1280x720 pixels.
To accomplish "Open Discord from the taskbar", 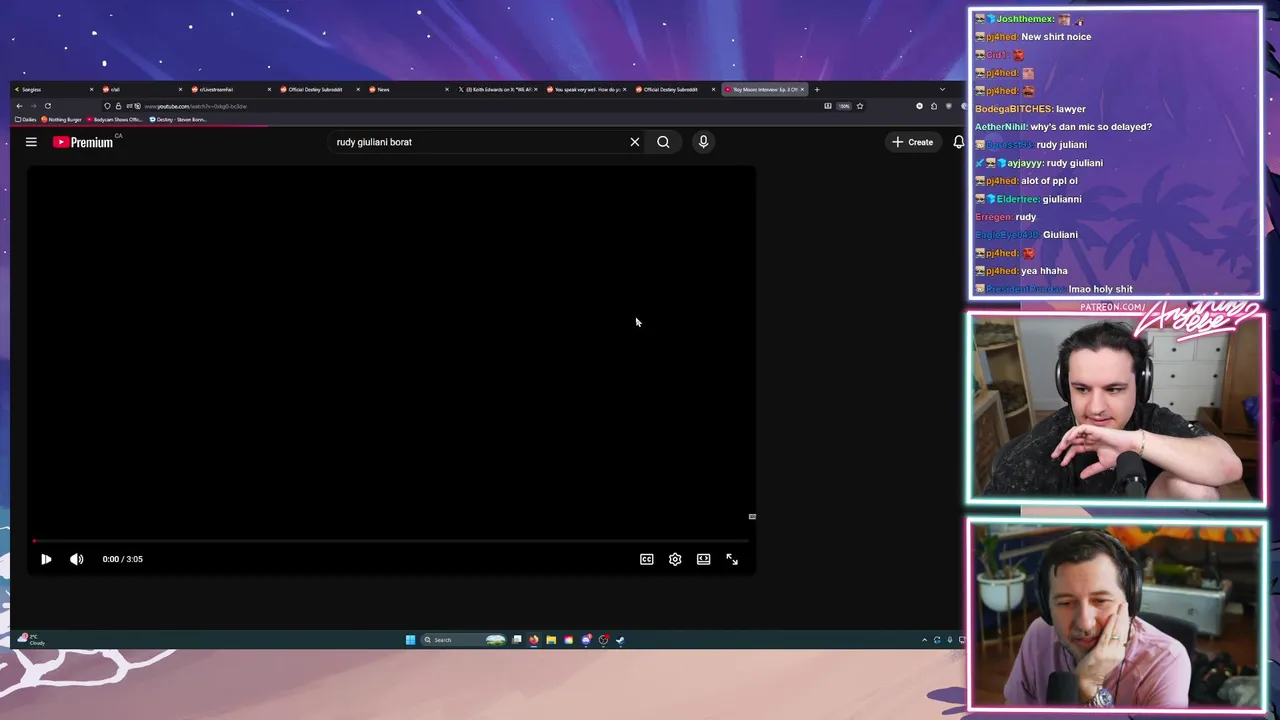I will tap(586, 640).
